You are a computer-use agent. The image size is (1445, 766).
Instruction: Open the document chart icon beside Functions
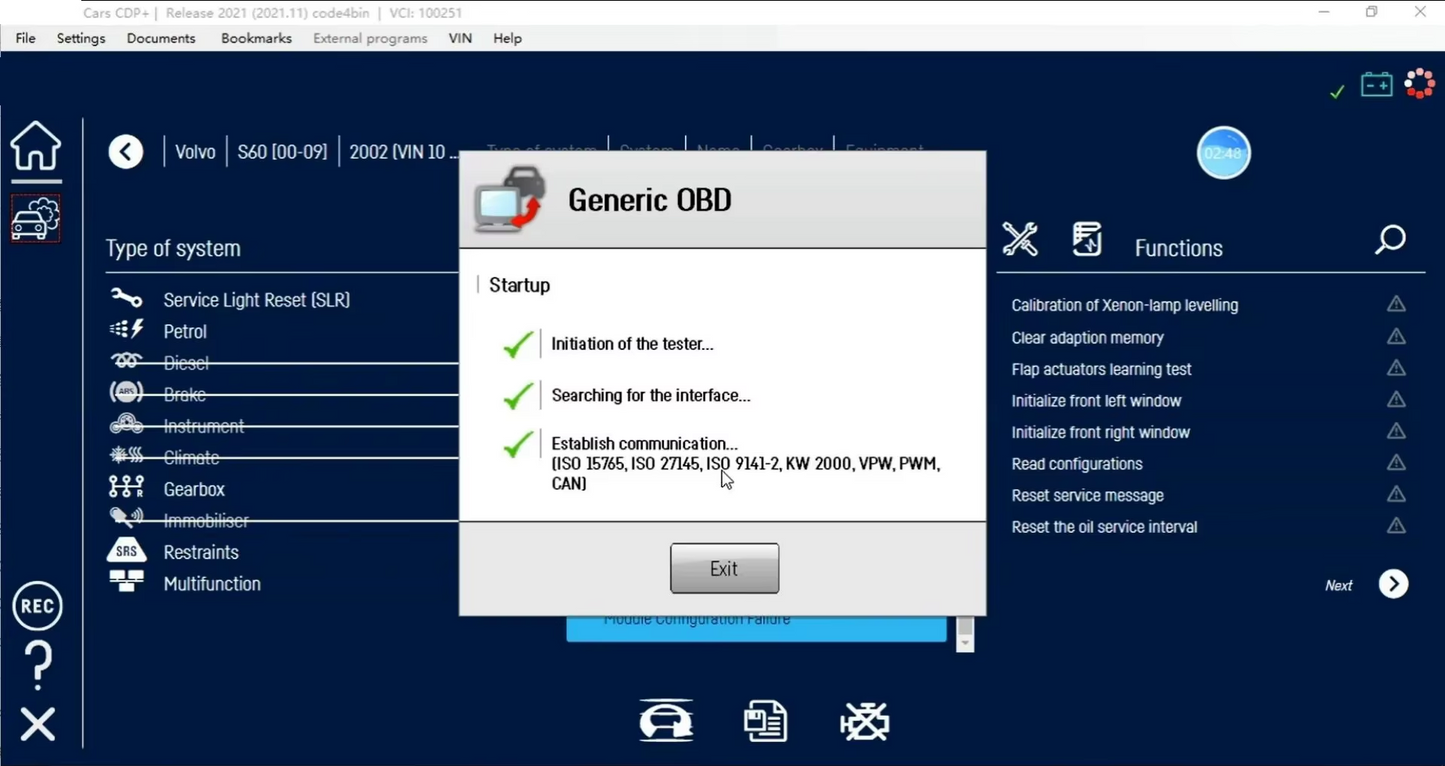(1087, 239)
